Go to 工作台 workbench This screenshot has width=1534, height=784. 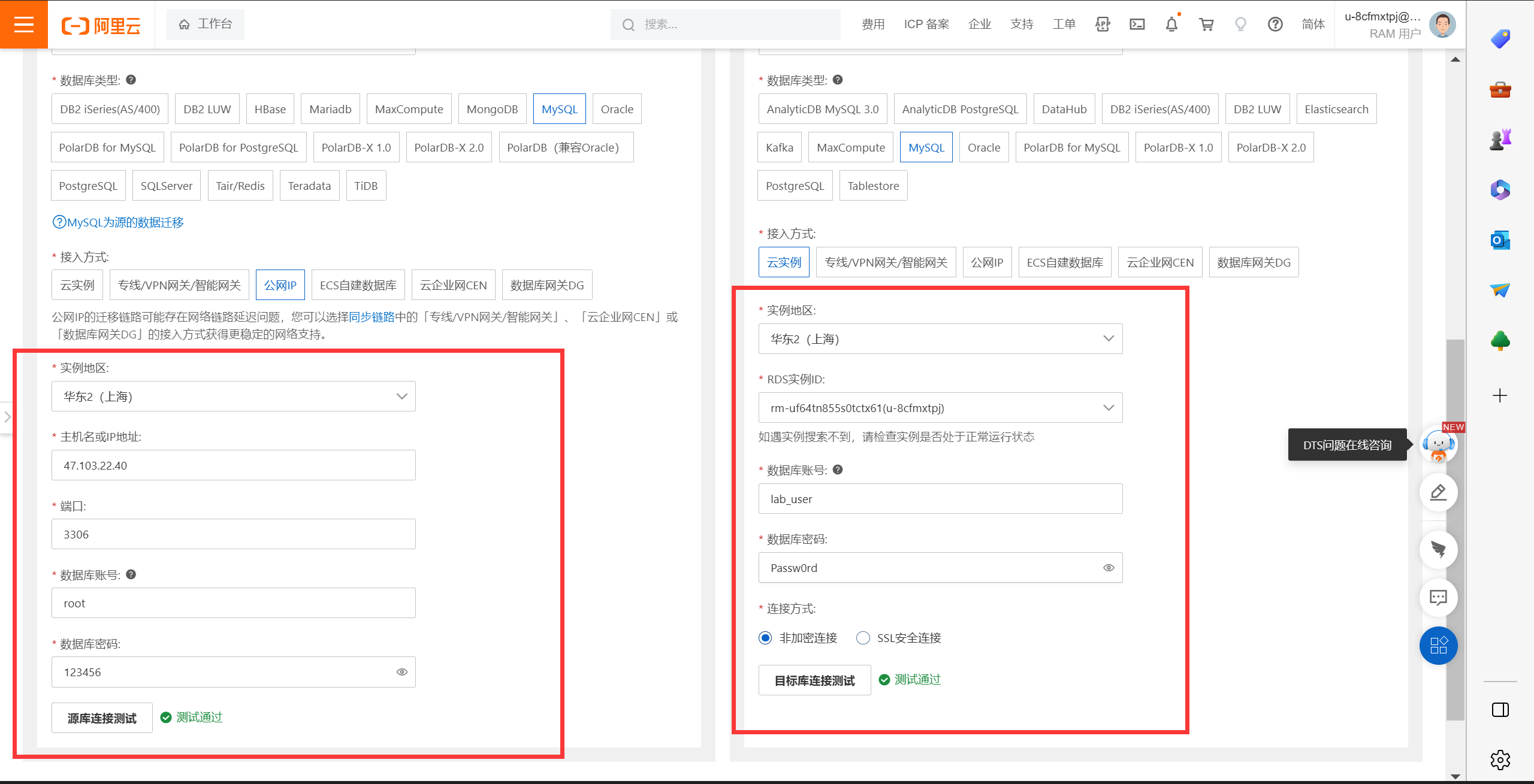click(206, 25)
